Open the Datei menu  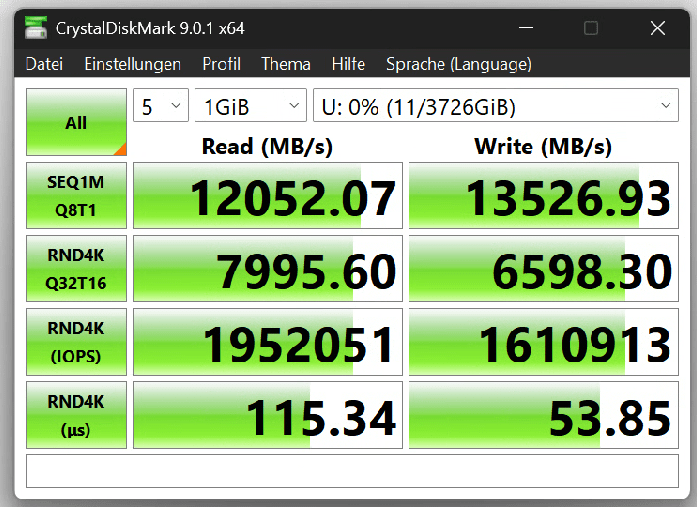pyautogui.click(x=44, y=64)
